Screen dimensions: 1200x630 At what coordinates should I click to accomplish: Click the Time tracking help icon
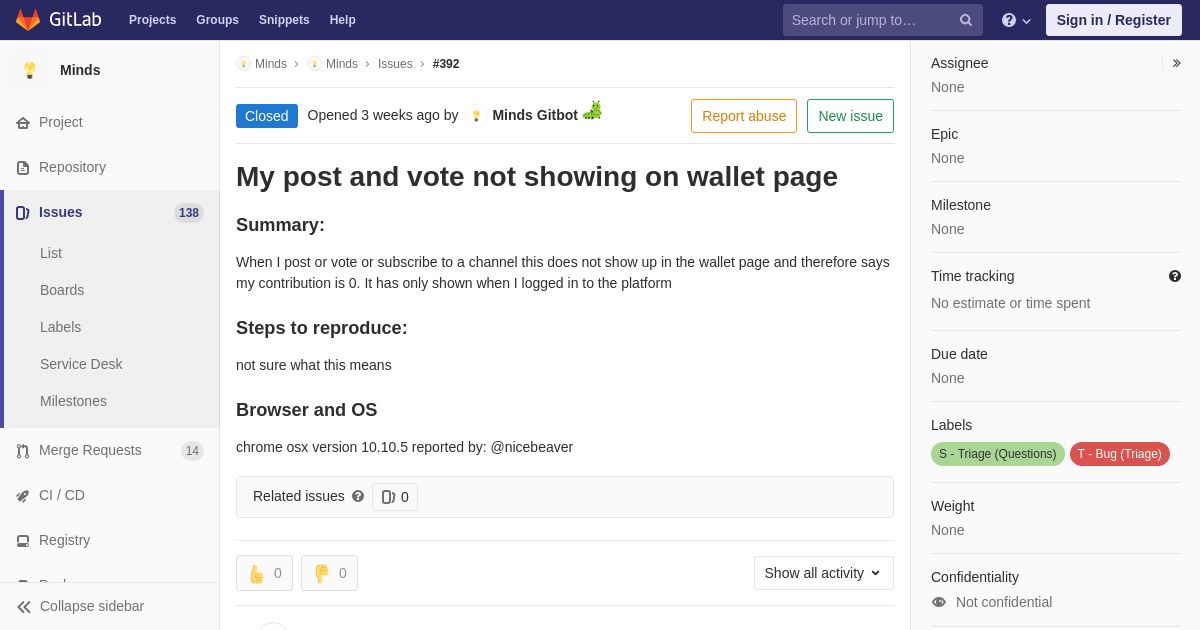[x=1175, y=276]
